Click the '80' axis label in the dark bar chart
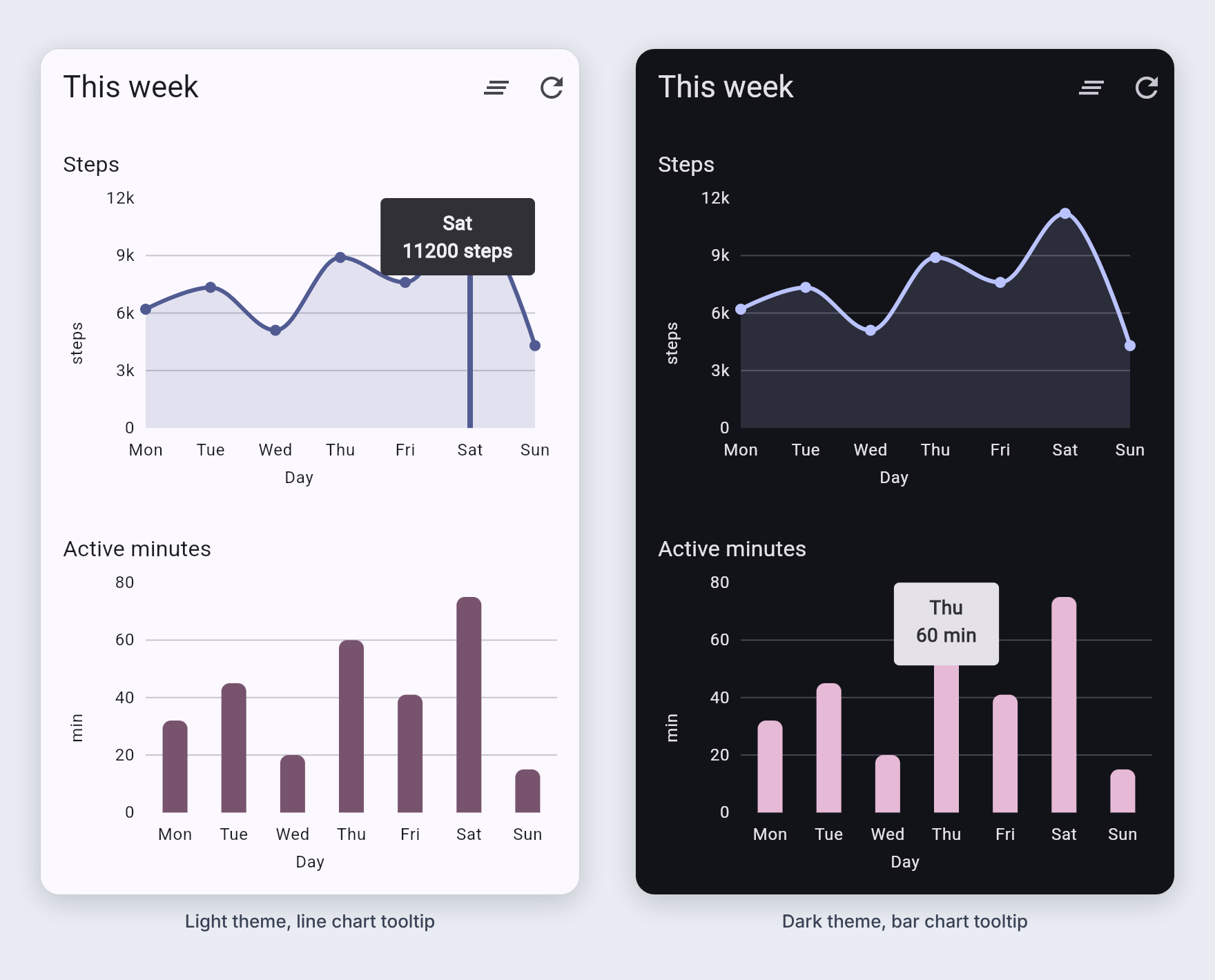The height and width of the screenshot is (980, 1215). coord(719,582)
